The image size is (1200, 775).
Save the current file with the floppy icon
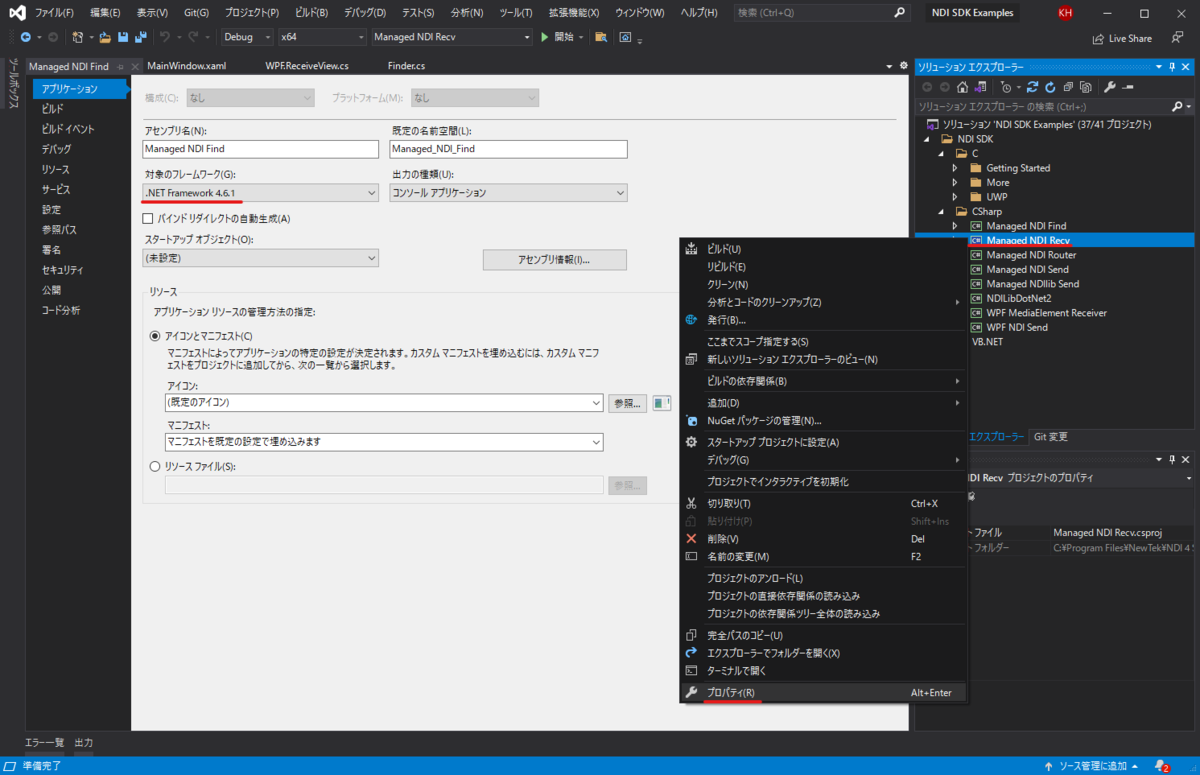pyautogui.click(x=122, y=37)
